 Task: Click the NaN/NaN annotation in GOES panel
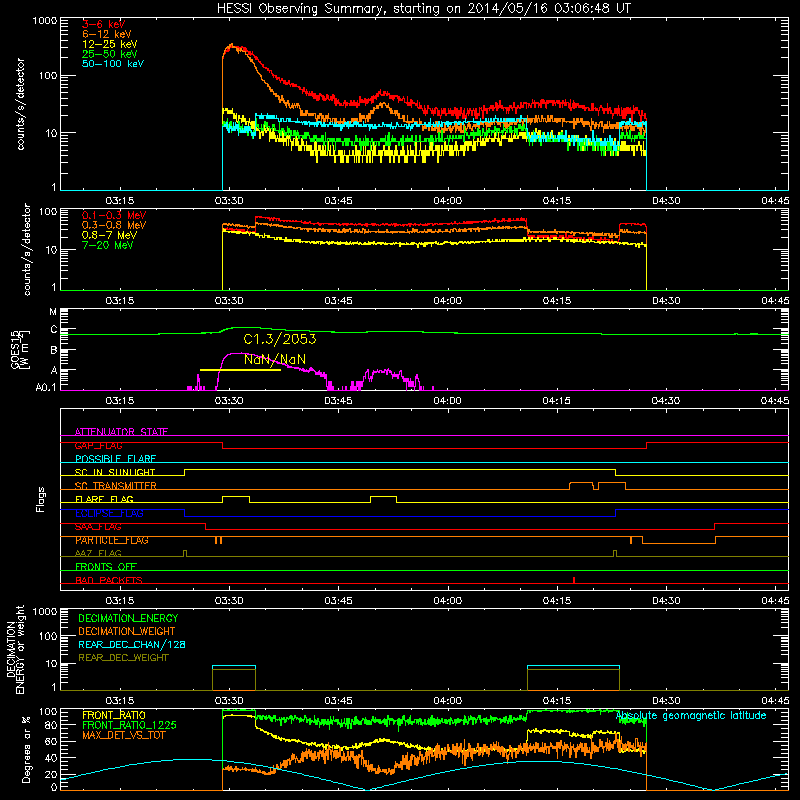[x=274, y=360]
